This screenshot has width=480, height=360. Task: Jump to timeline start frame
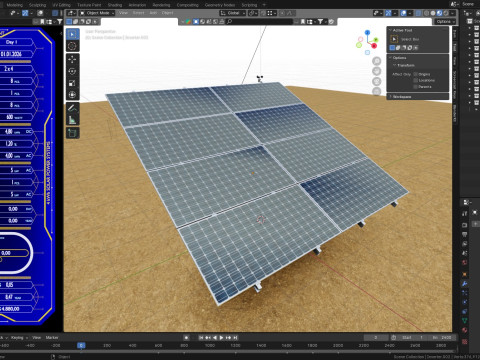201,338
